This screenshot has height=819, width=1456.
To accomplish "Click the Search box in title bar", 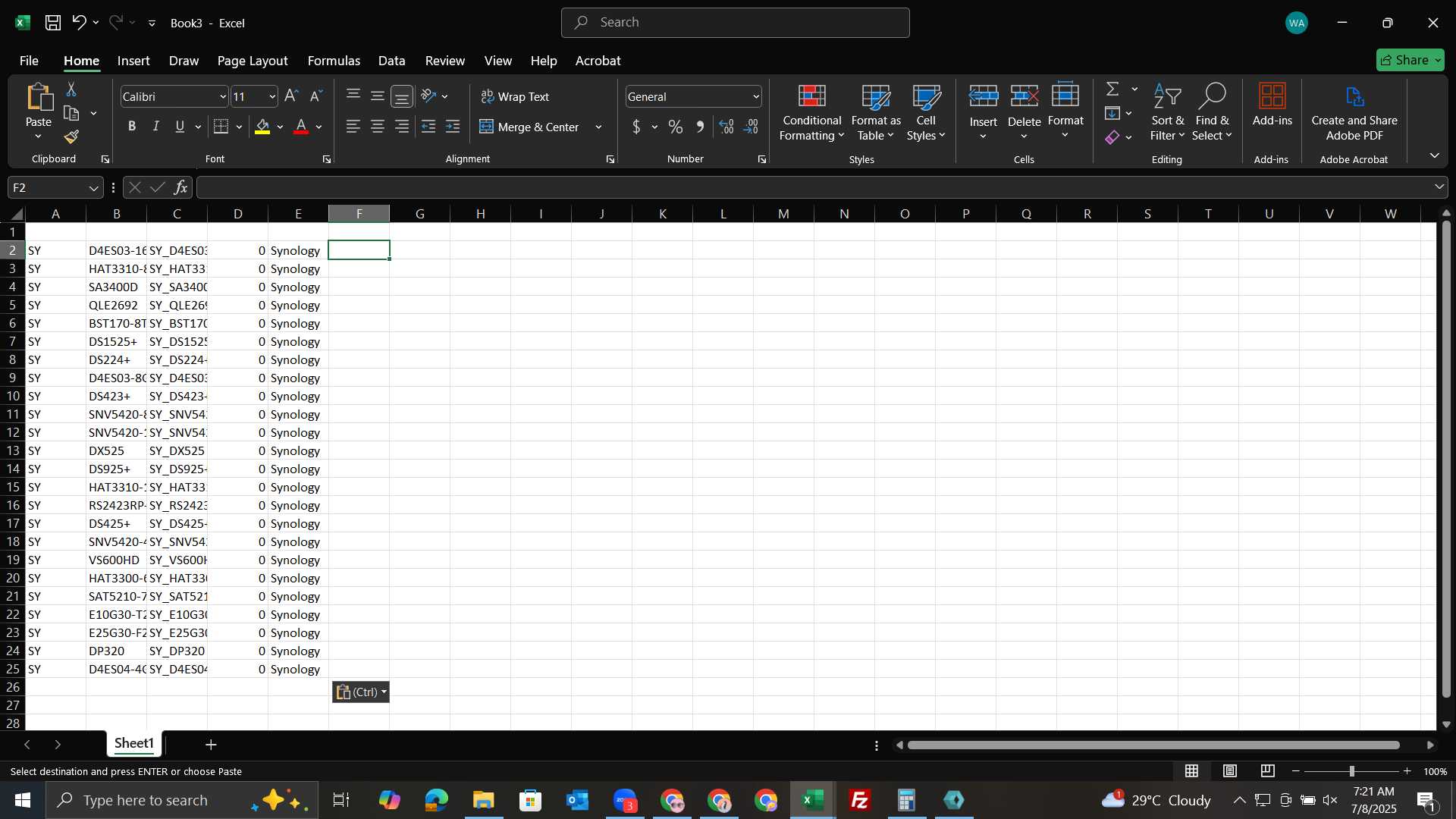I will click(736, 23).
